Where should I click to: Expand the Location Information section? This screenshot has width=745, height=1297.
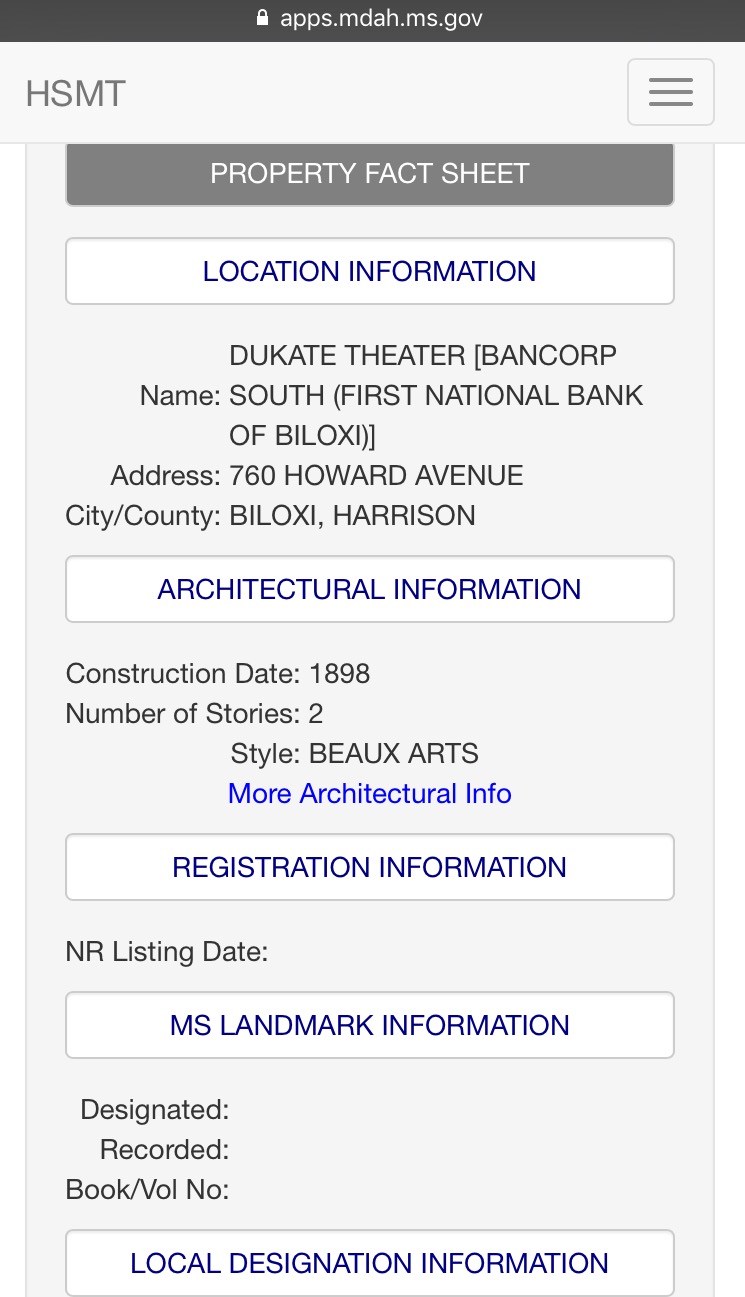[x=369, y=271]
